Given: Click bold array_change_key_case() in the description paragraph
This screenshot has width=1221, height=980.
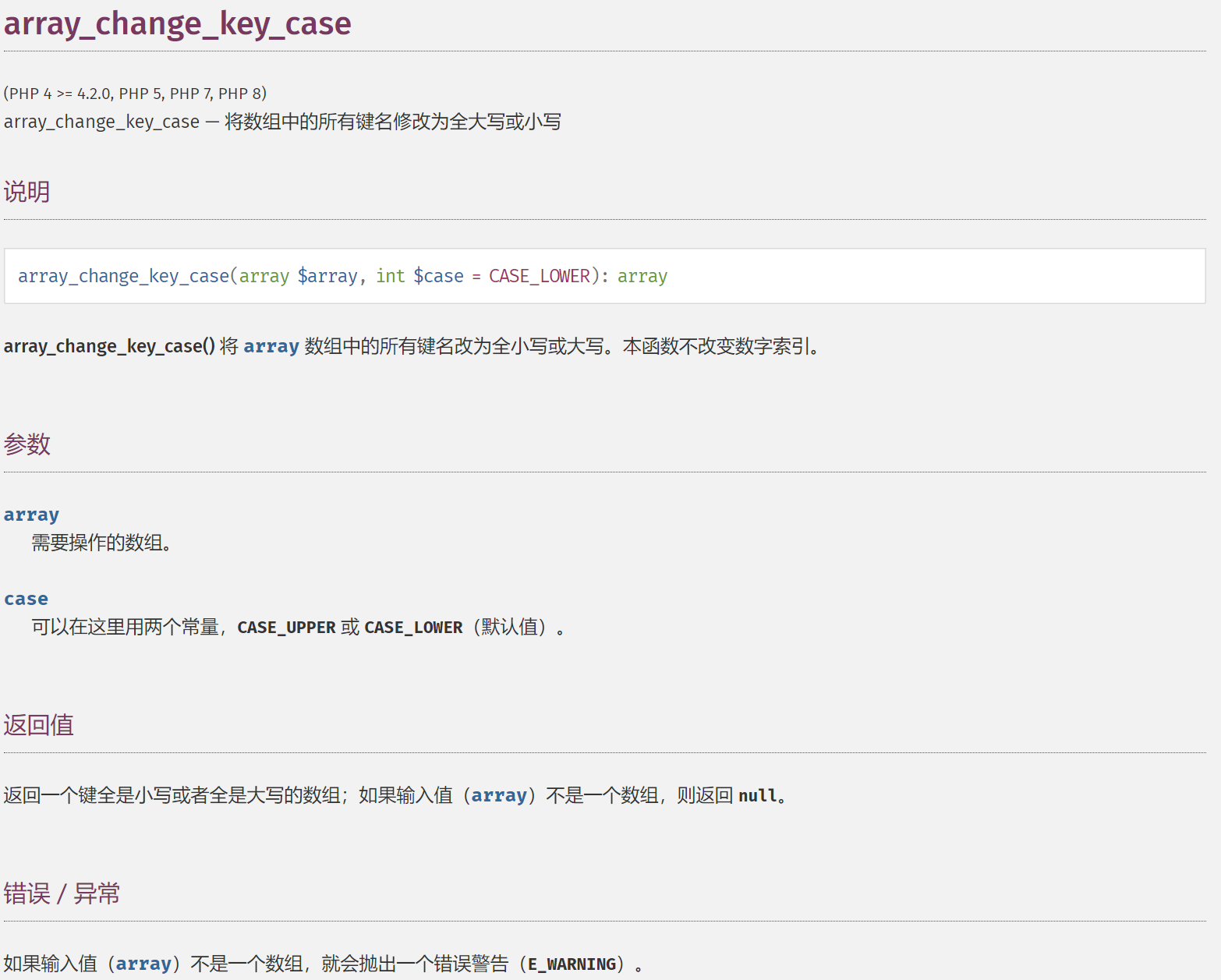Looking at the screenshot, I should (109, 346).
